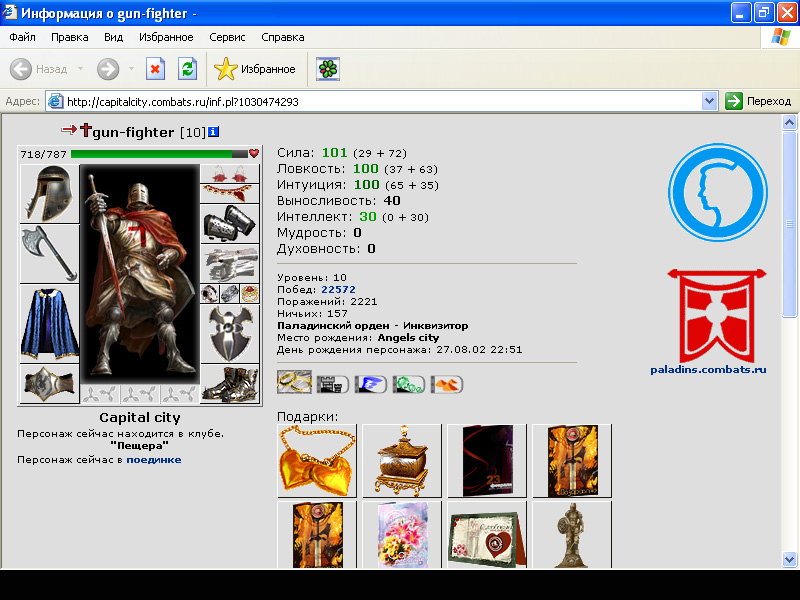Click the vertical scrollbar thumb
This screenshot has height=600, width=800.
789,223
